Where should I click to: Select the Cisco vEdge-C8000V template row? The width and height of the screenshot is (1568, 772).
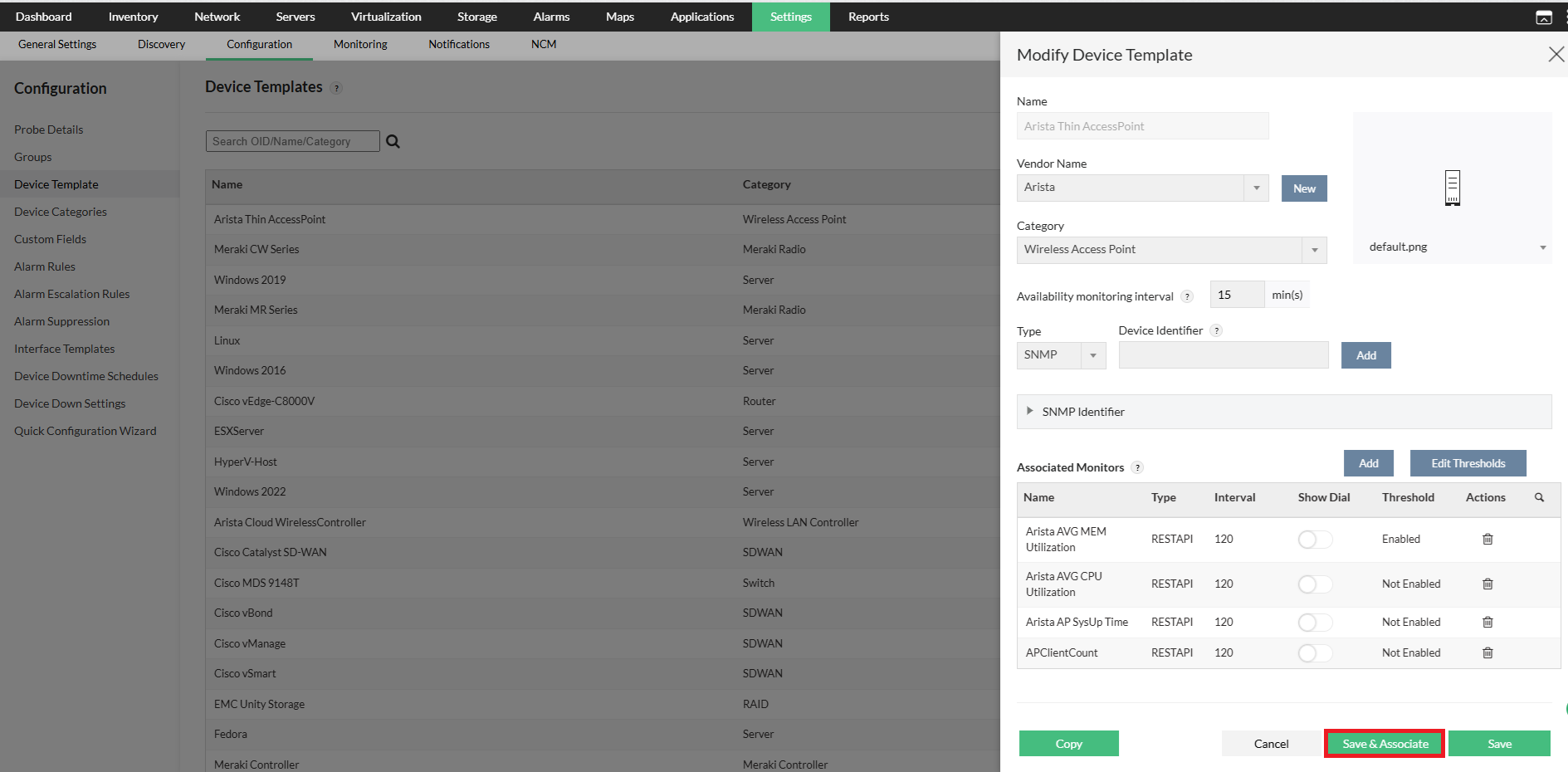click(603, 401)
